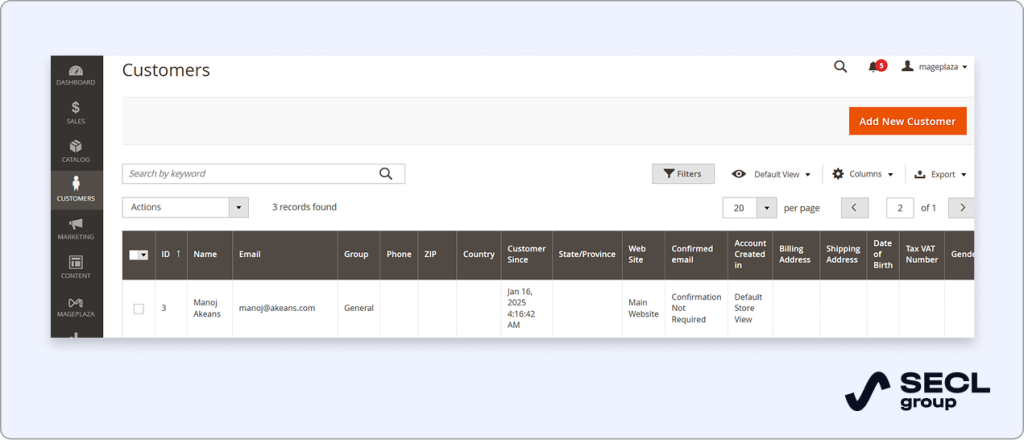This screenshot has width=1024, height=440.
Task: Expand the Actions dropdown
Action: (185, 207)
